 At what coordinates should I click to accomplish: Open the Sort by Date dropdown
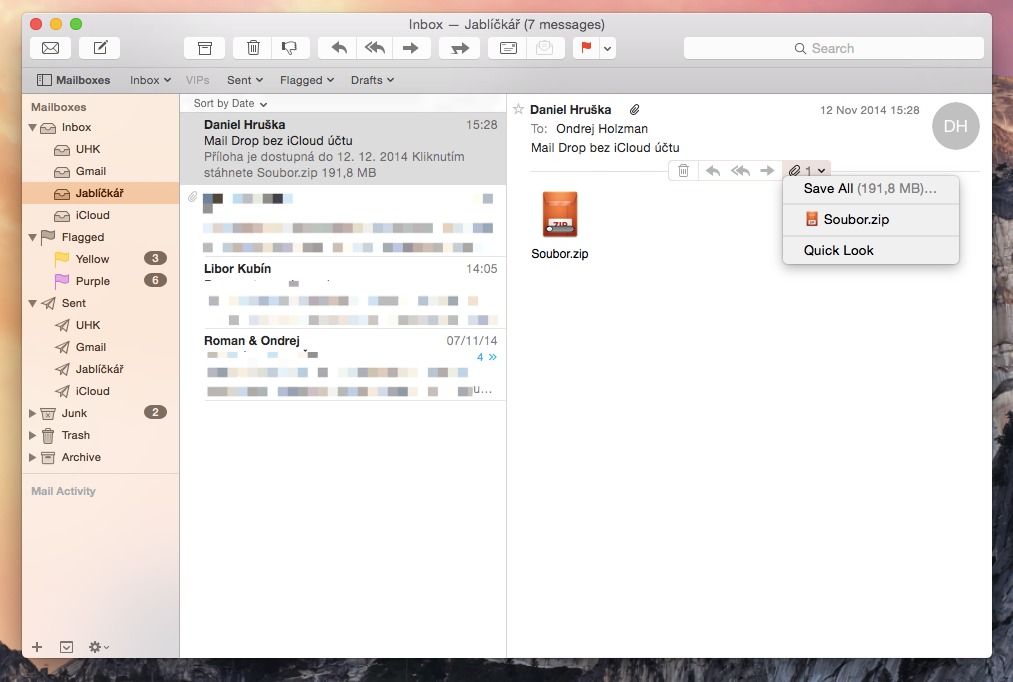coord(229,103)
